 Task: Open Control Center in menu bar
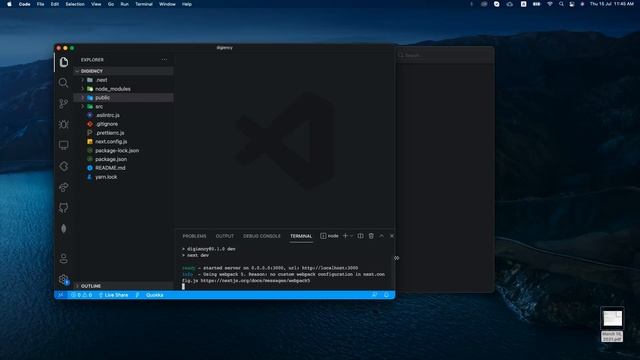572,4
